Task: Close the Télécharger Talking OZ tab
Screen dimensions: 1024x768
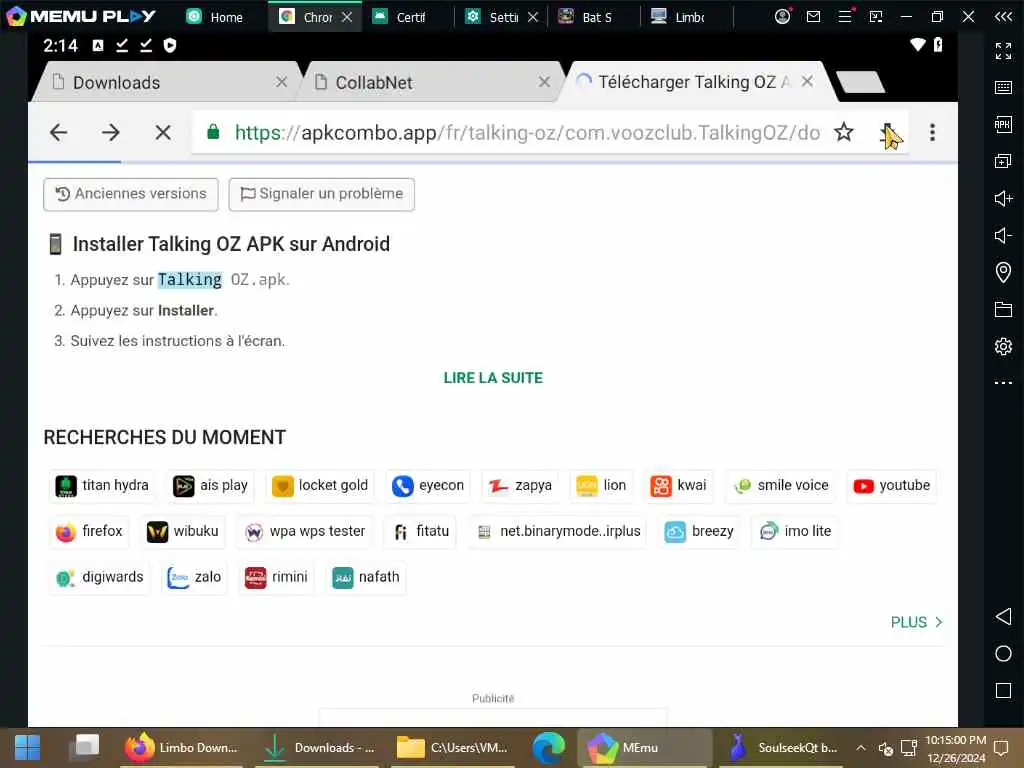Action: pyautogui.click(x=808, y=81)
